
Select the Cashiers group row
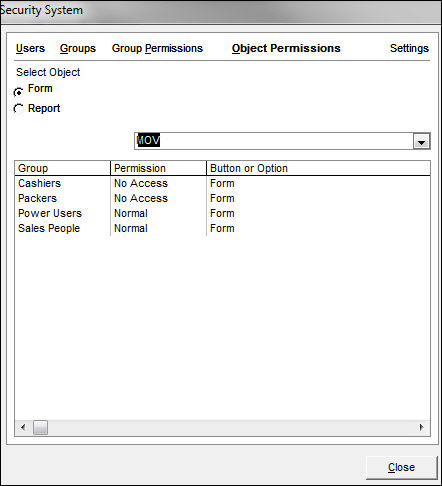[x=222, y=183]
